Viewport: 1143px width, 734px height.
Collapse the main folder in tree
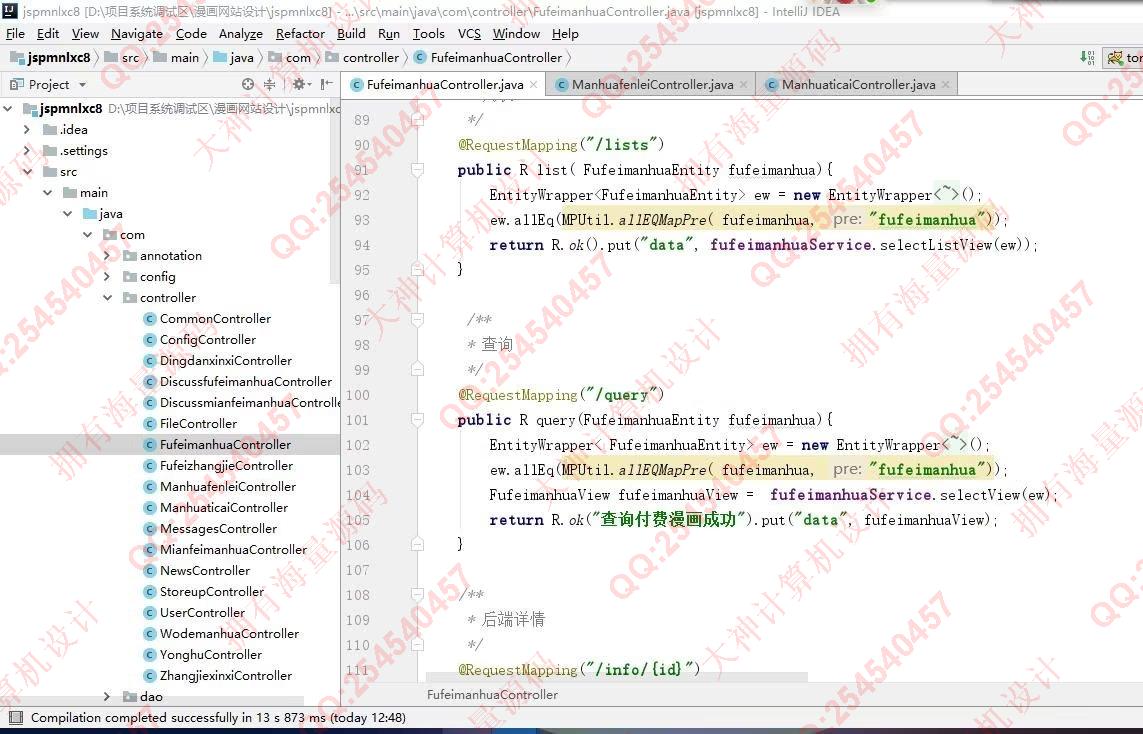(47, 192)
